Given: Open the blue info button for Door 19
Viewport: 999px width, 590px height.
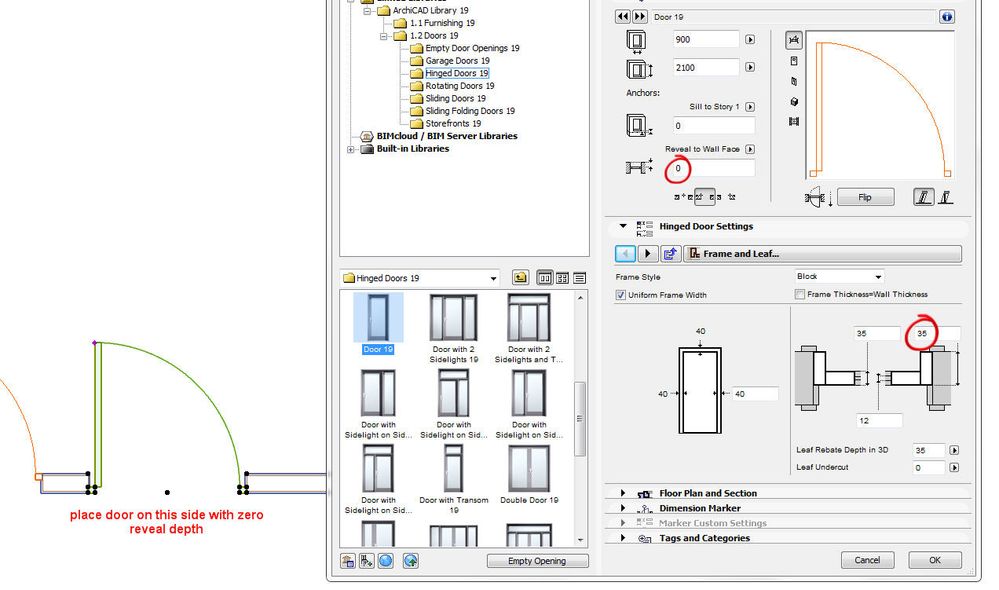Looking at the screenshot, I should pyautogui.click(x=947, y=17).
